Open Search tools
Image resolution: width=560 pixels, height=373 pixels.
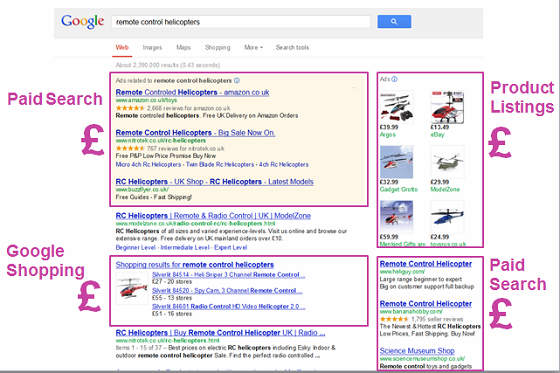292,48
